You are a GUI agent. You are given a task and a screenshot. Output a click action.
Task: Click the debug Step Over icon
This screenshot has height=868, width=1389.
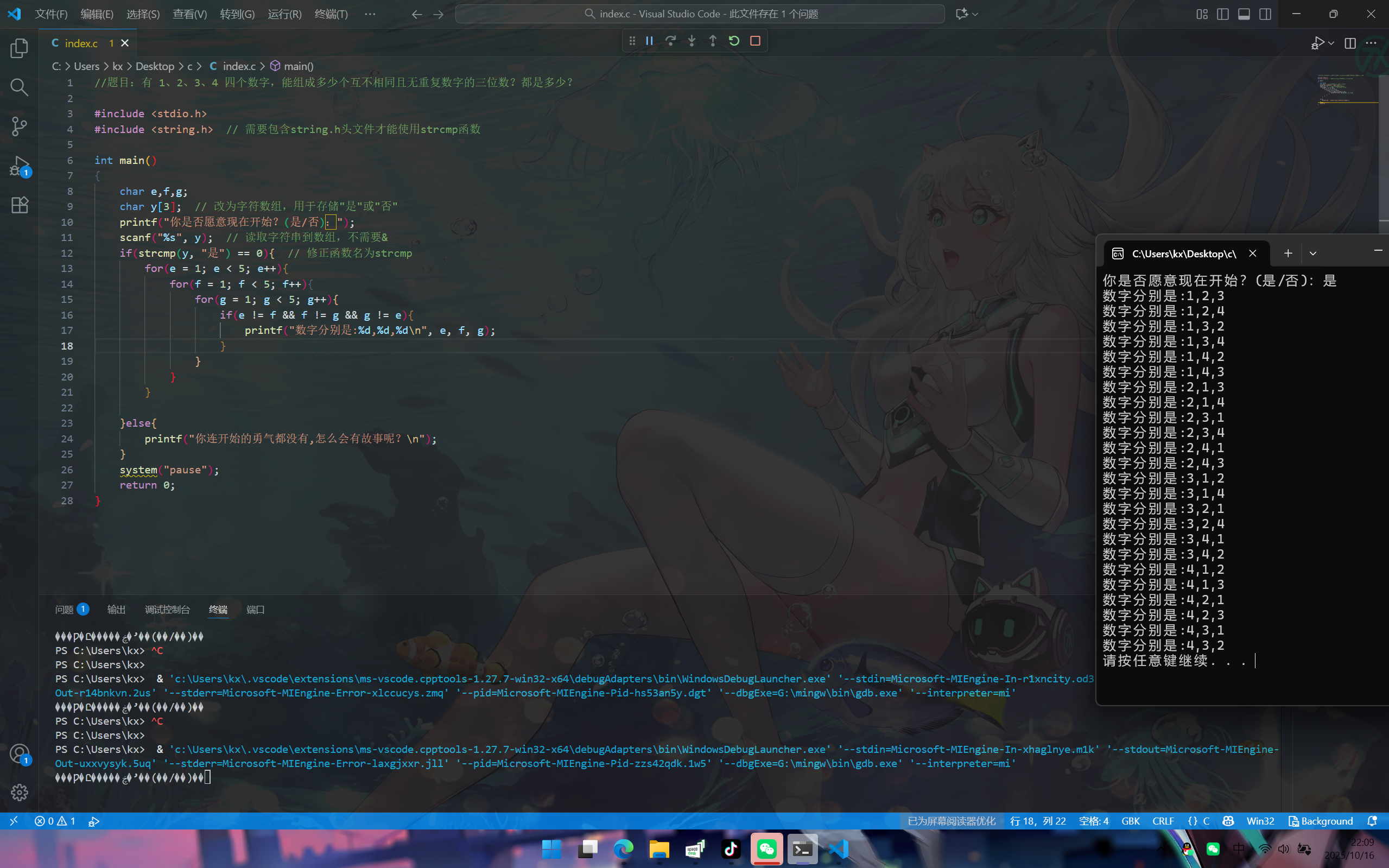pos(670,41)
